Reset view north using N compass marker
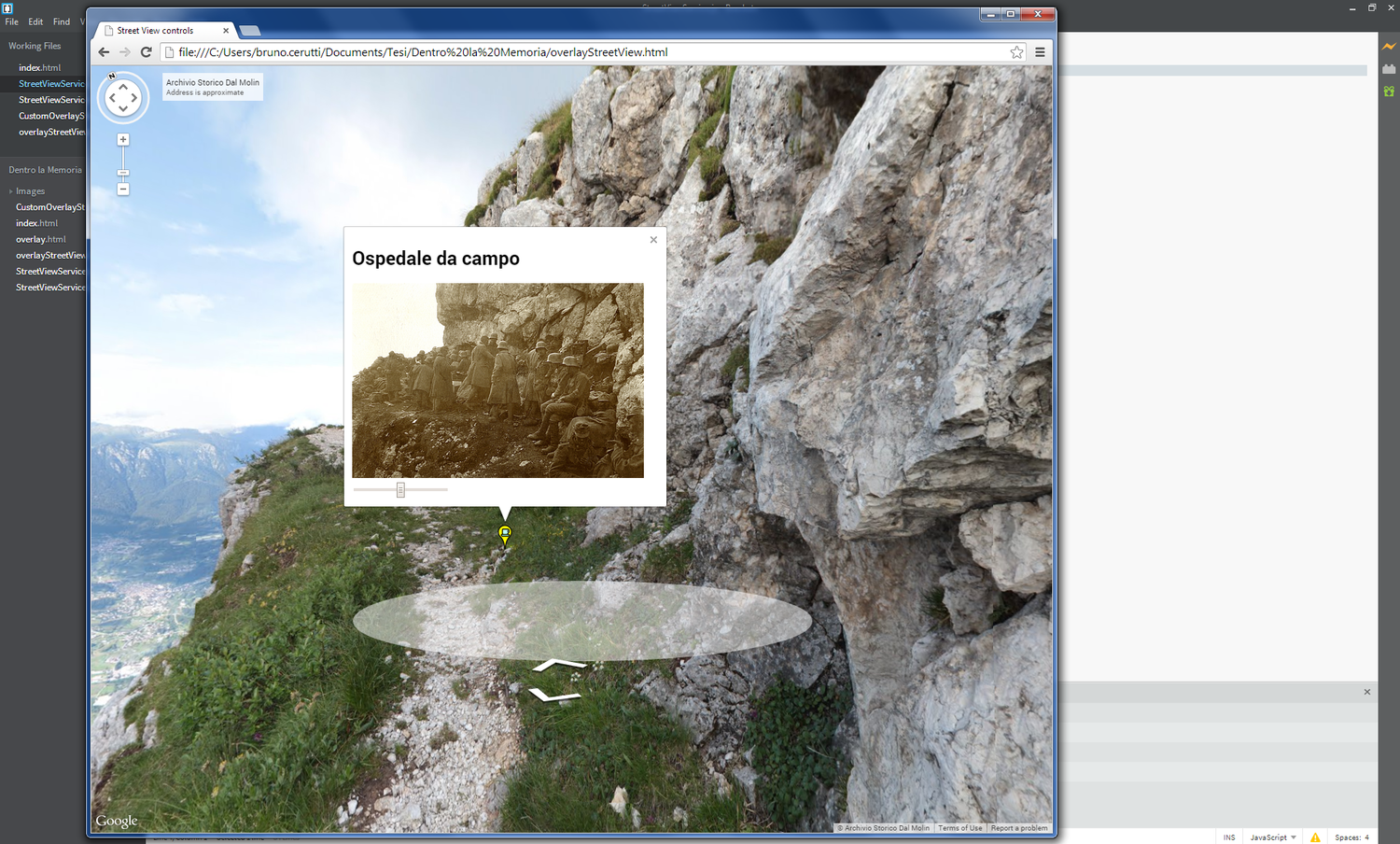 tap(112, 77)
